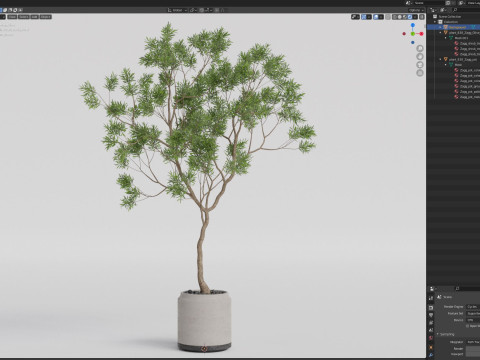This screenshot has width=480, height=360.
Task: Open the View Layer properties tab
Action: pos(431,323)
